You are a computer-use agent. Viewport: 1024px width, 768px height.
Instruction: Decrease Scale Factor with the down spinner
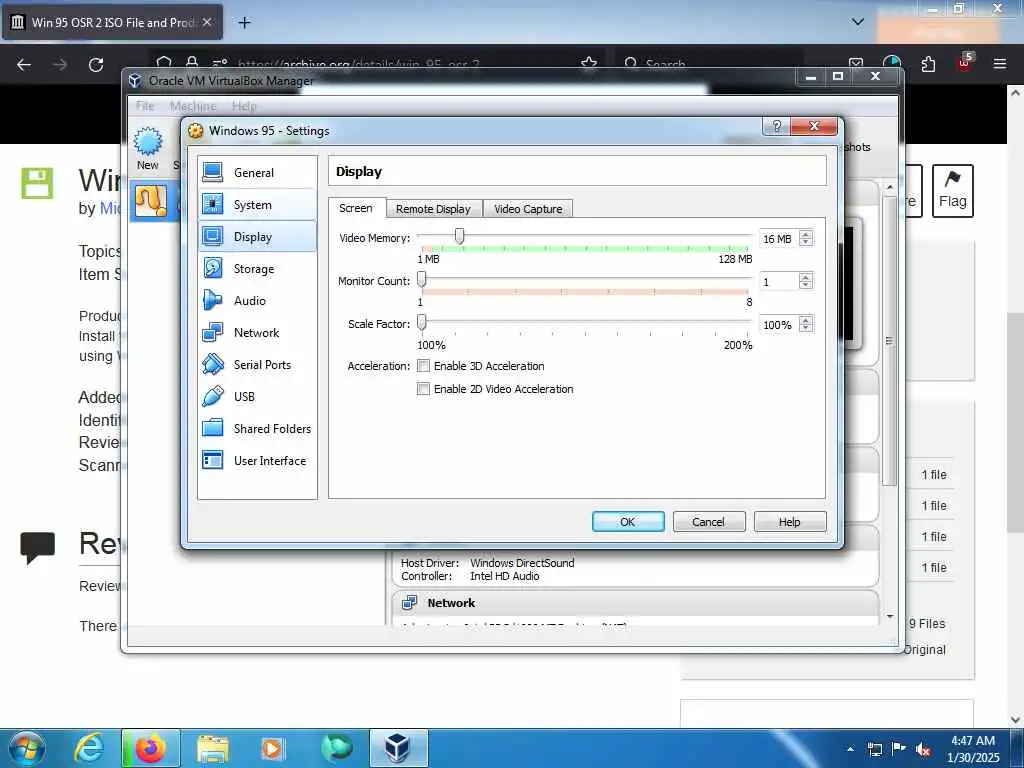click(x=806, y=328)
